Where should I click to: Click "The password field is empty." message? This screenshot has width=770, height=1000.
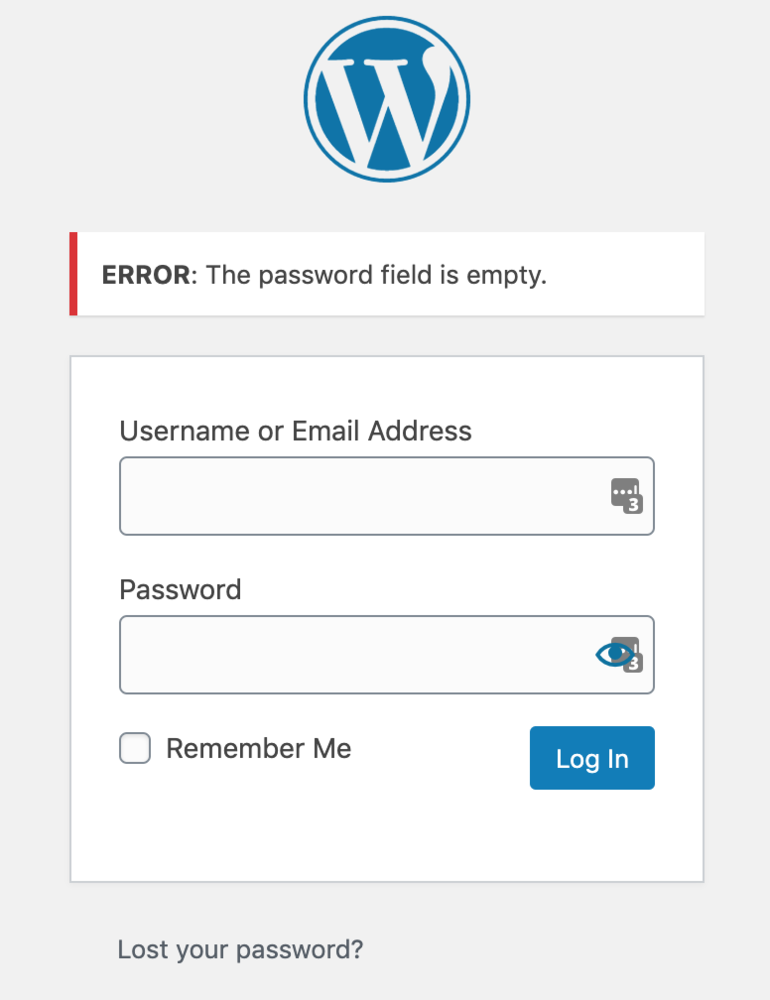pyautogui.click(x=376, y=276)
